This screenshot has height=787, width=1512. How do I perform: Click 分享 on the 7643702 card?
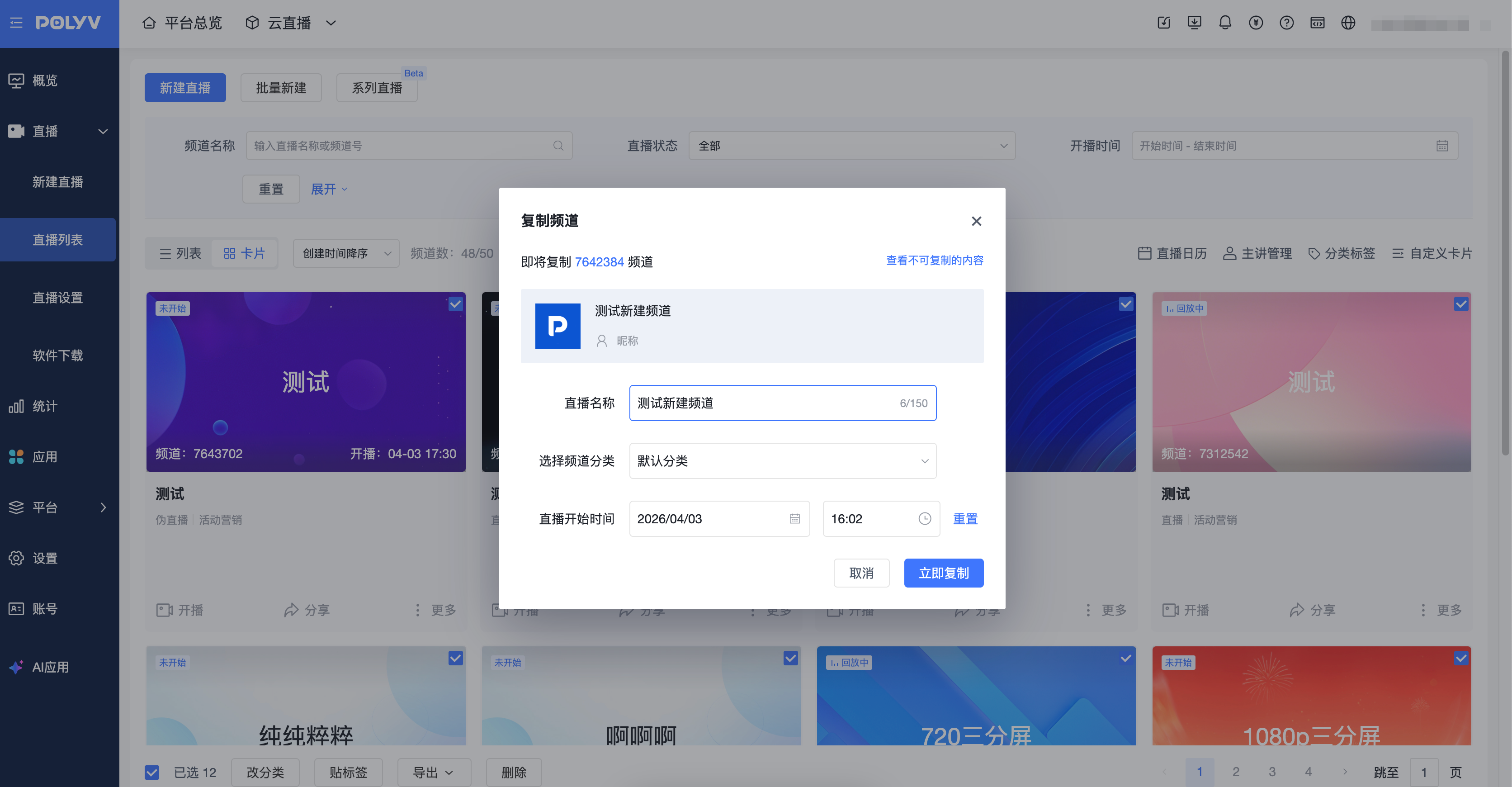tap(307, 610)
